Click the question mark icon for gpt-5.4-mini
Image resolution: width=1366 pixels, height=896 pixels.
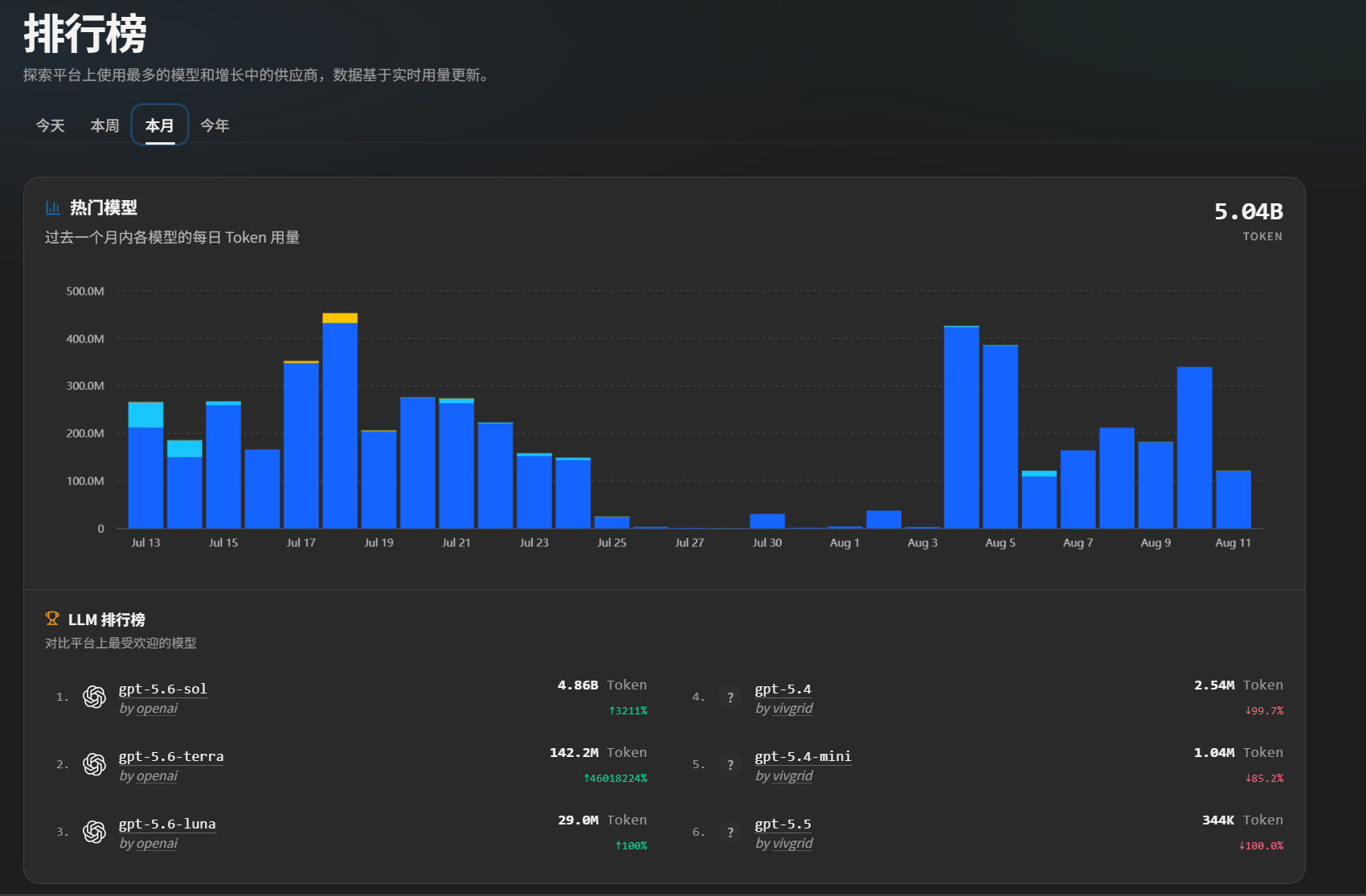pyautogui.click(x=730, y=765)
